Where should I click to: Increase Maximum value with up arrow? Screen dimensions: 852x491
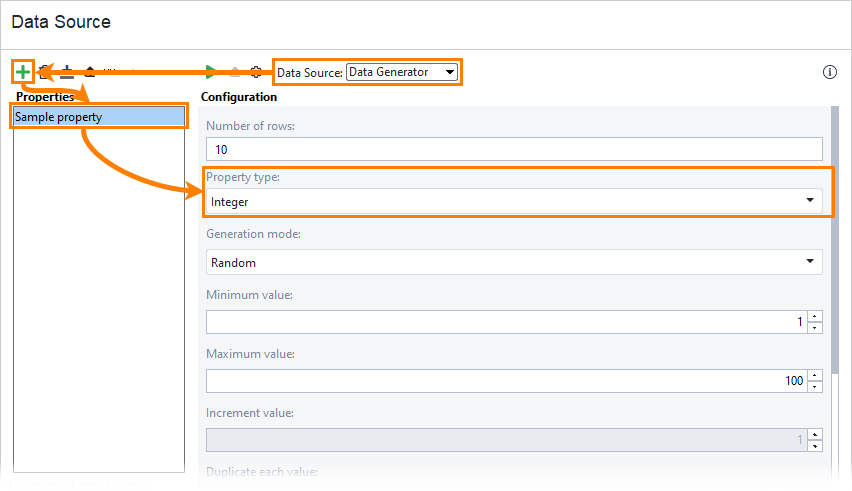point(815,376)
